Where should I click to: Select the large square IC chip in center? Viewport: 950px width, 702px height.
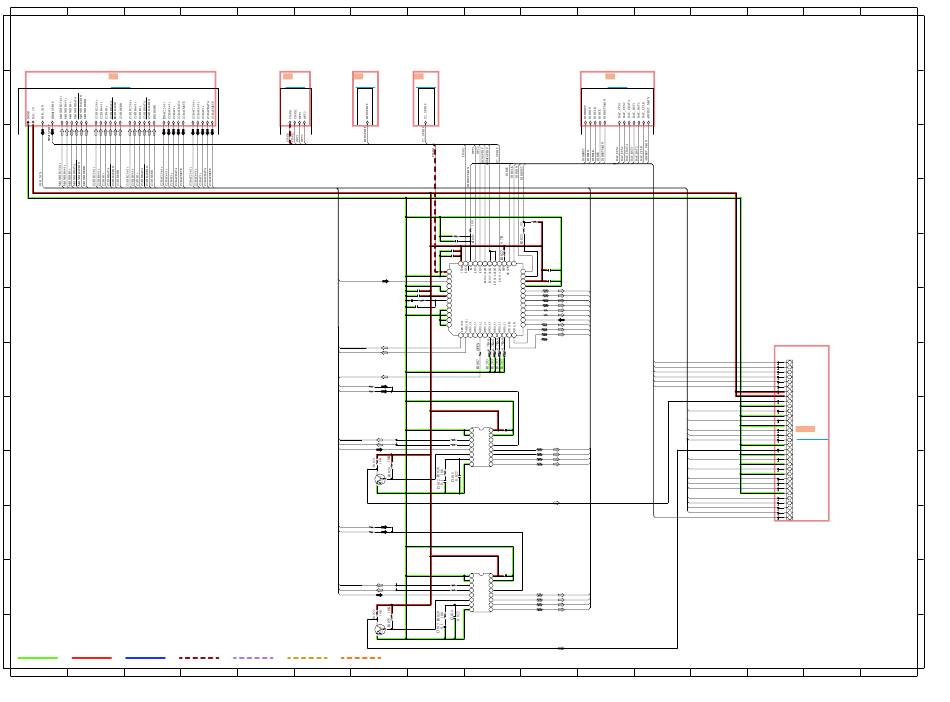click(487, 299)
